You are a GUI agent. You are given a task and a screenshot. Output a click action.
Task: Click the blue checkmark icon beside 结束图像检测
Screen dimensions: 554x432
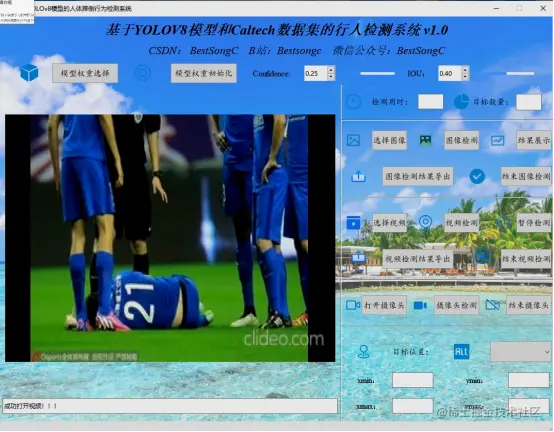pyautogui.click(x=477, y=176)
